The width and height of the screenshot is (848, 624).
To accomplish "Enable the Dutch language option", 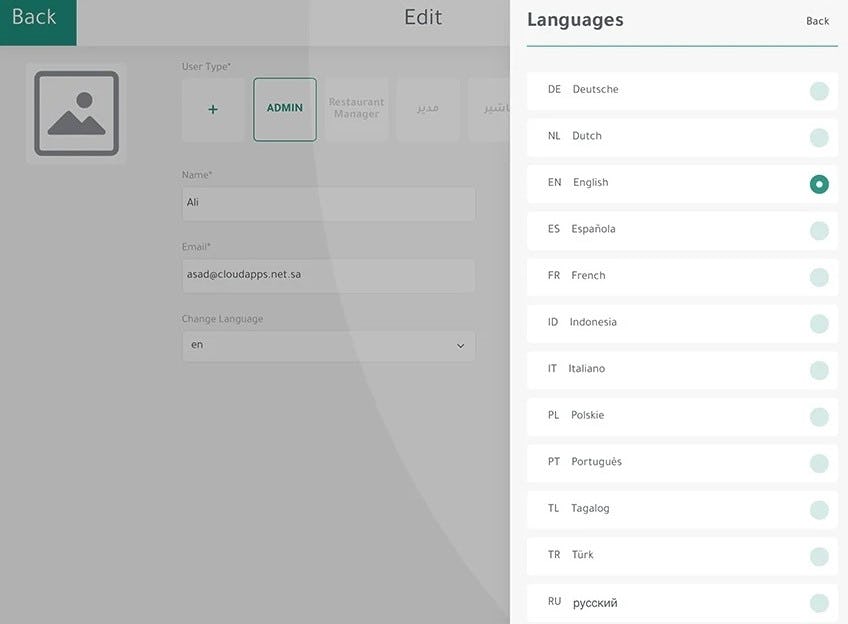I will point(819,137).
